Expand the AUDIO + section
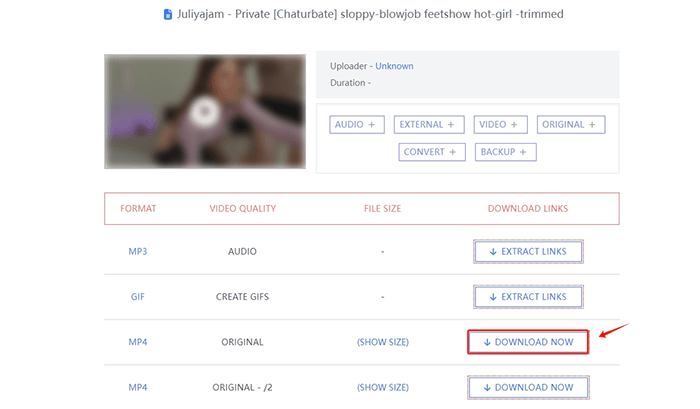The width and height of the screenshot is (700, 409). 358,125
